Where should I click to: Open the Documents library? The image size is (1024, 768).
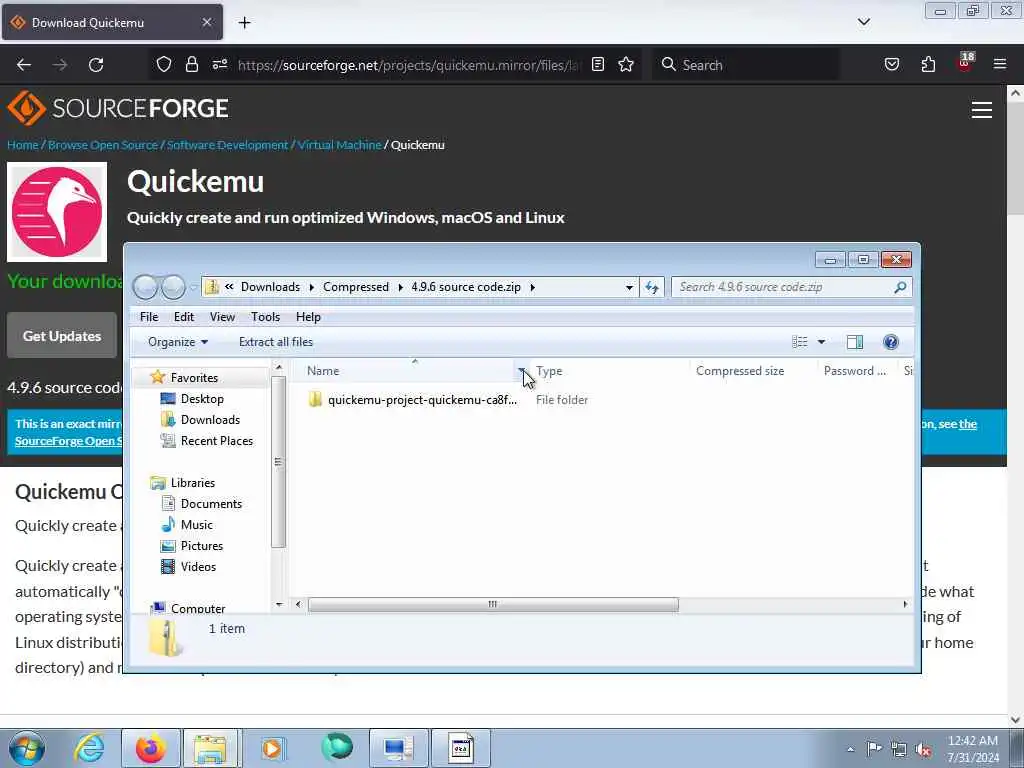(211, 504)
